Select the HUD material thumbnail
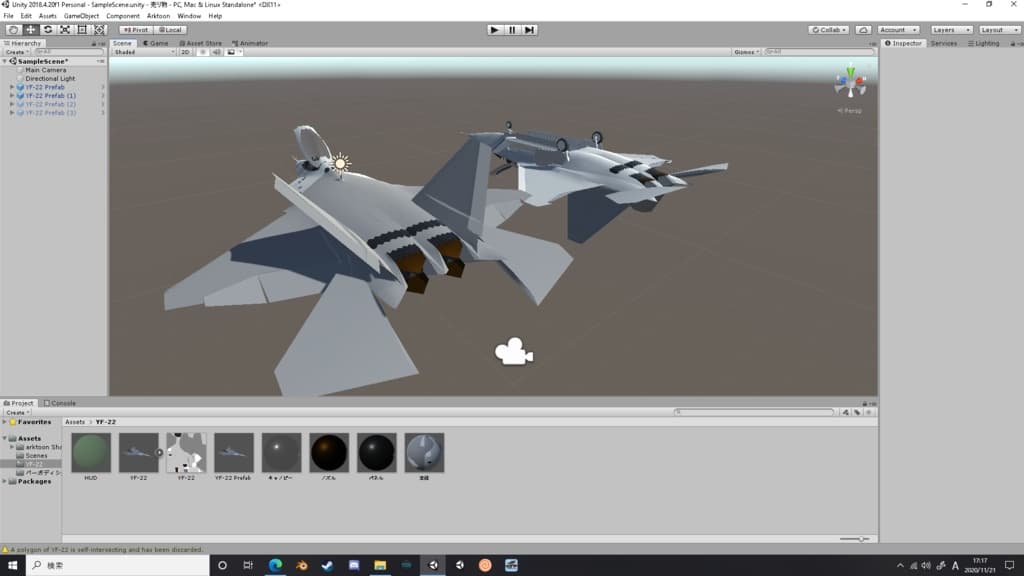The image size is (1024, 576). 91,453
